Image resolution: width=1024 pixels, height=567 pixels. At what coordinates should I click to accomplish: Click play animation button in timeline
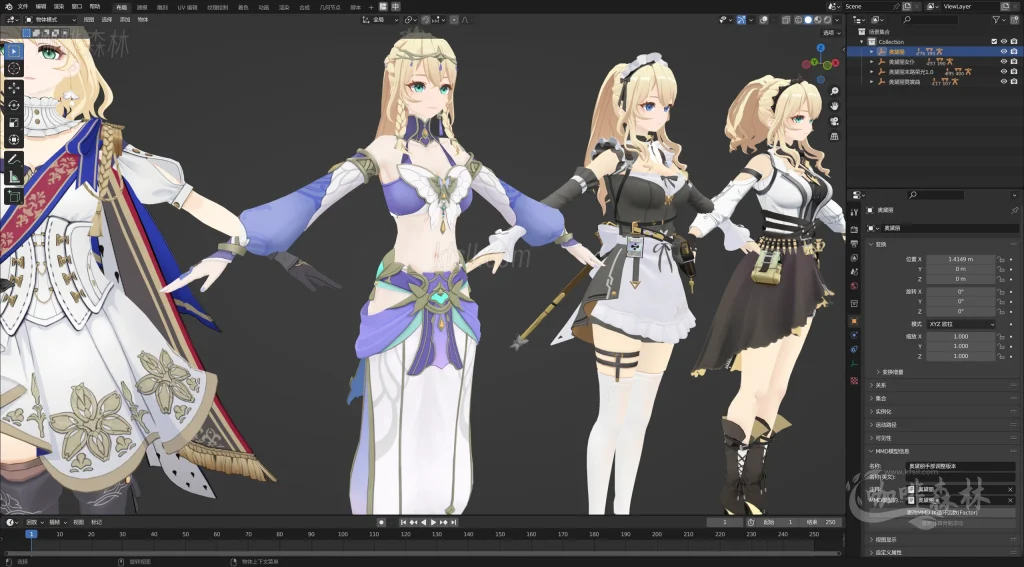point(433,522)
